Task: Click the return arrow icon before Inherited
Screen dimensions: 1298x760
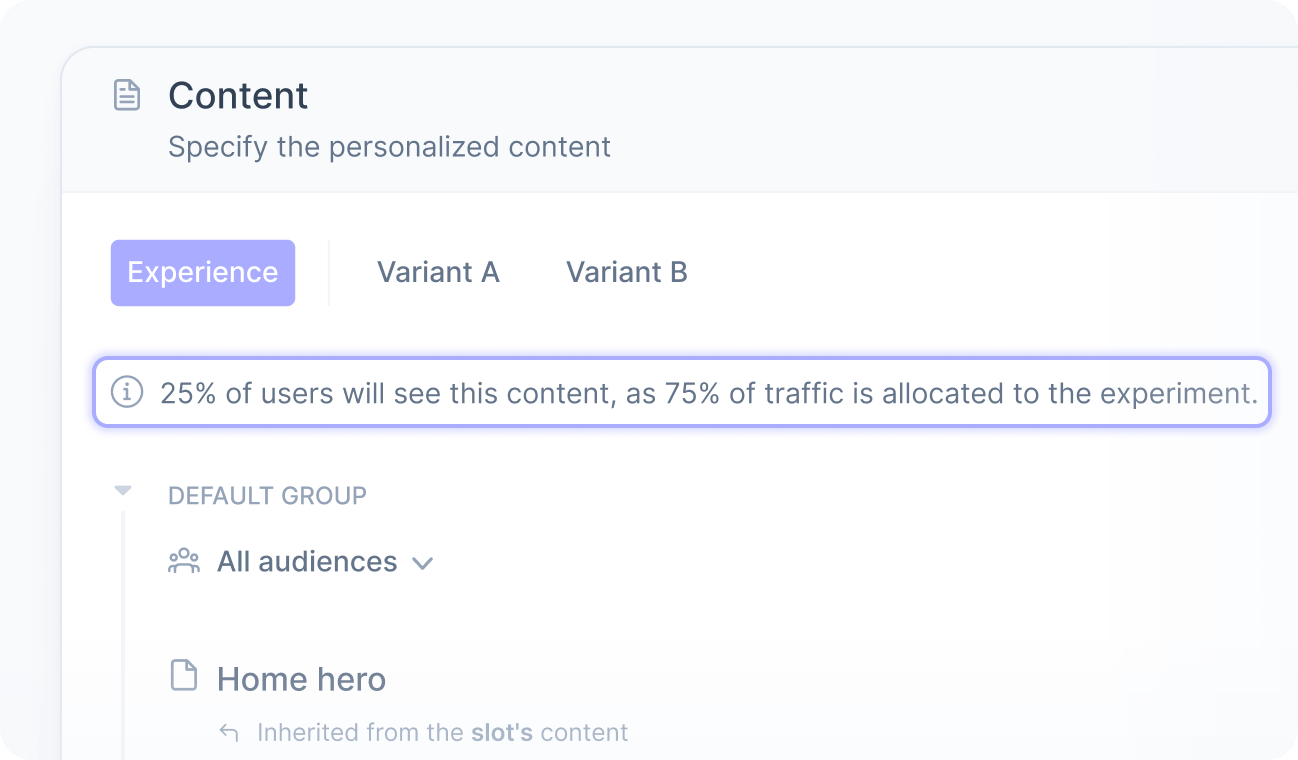Action: 229,733
